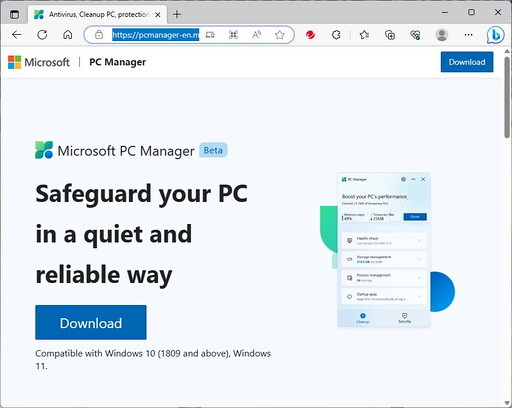This screenshot has height=408, width=512.
Task: Open the Favorites list
Action: tap(364, 34)
